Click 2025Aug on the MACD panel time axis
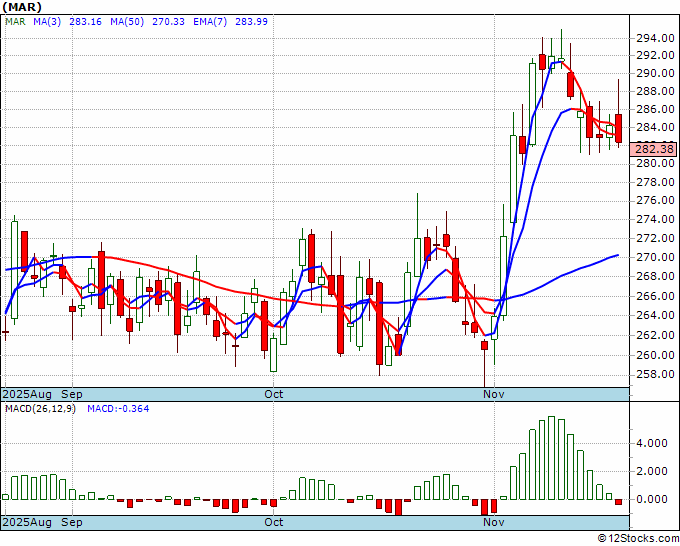 27,522
